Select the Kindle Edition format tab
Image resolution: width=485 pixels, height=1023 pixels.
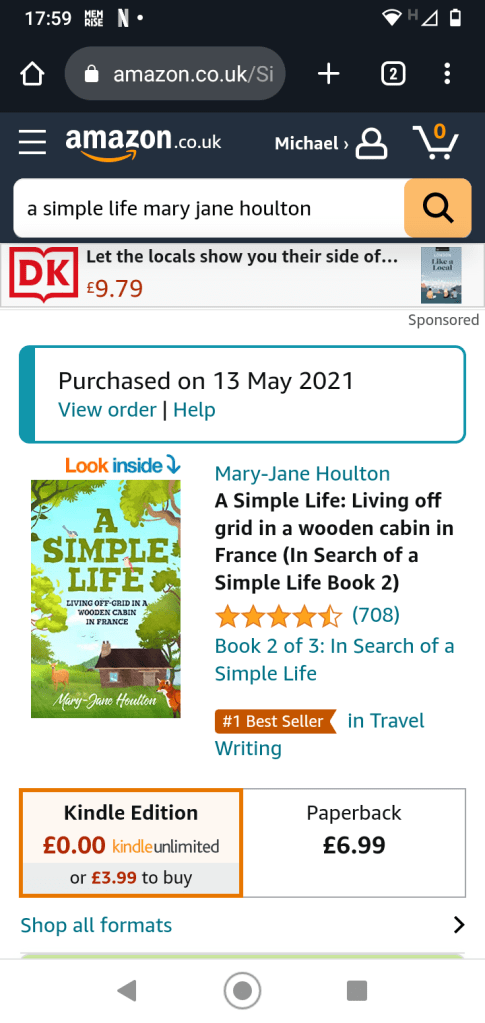(131, 843)
